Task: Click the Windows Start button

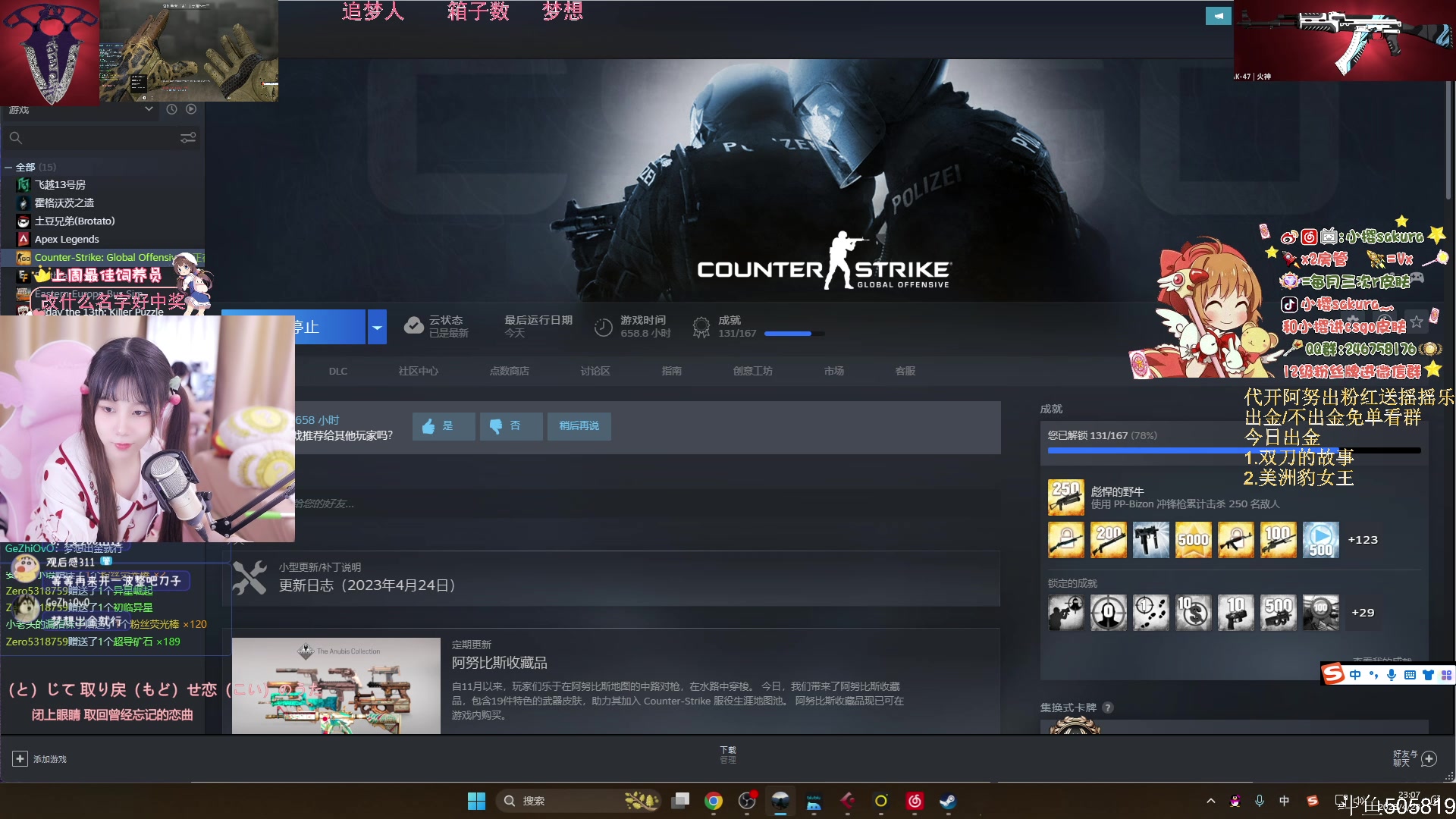Action: click(x=476, y=801)
